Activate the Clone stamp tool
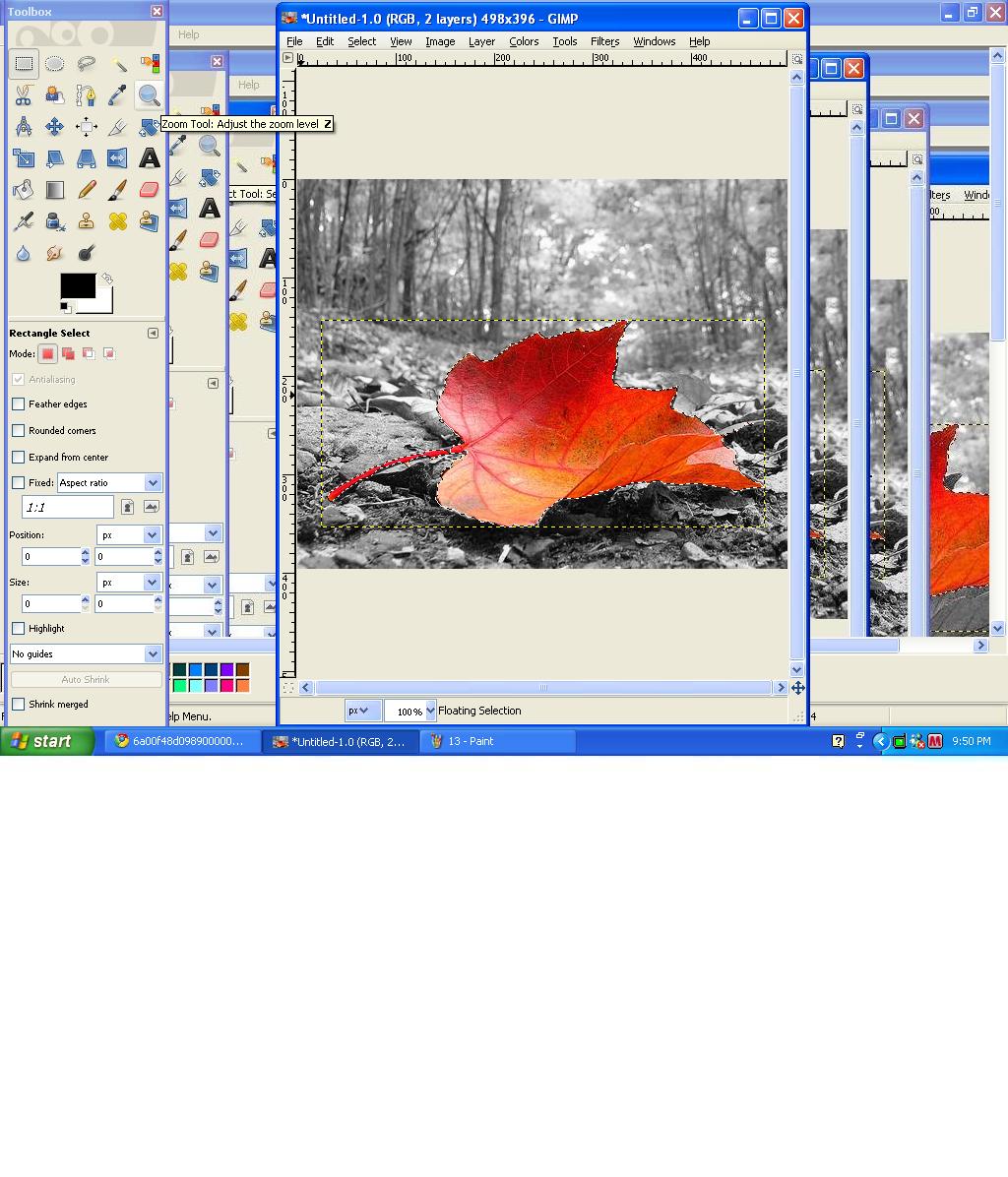This screenshot has height=1177, width=1008. (x=87, y=221)
